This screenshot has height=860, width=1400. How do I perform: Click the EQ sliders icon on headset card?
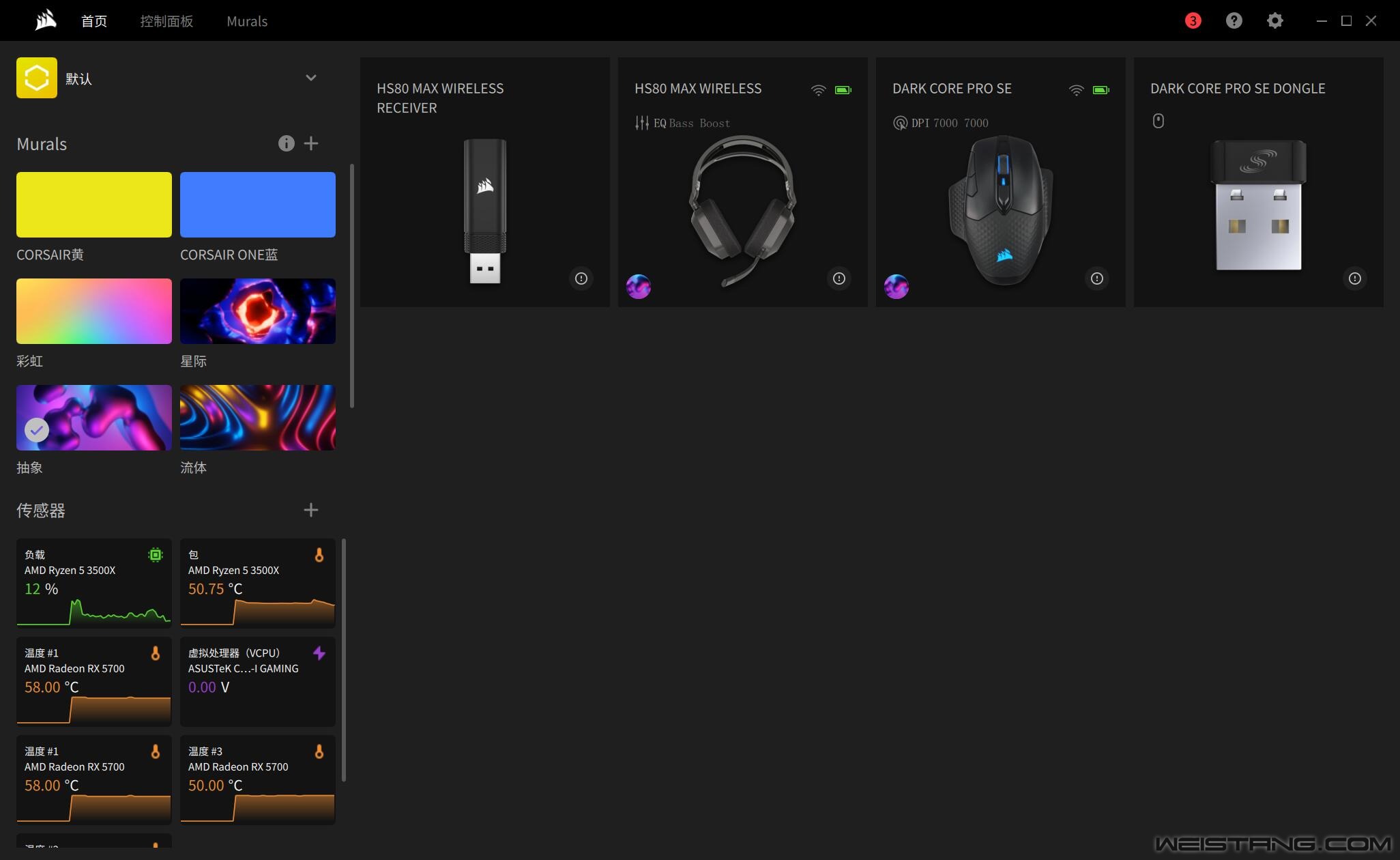click(641, 123)
